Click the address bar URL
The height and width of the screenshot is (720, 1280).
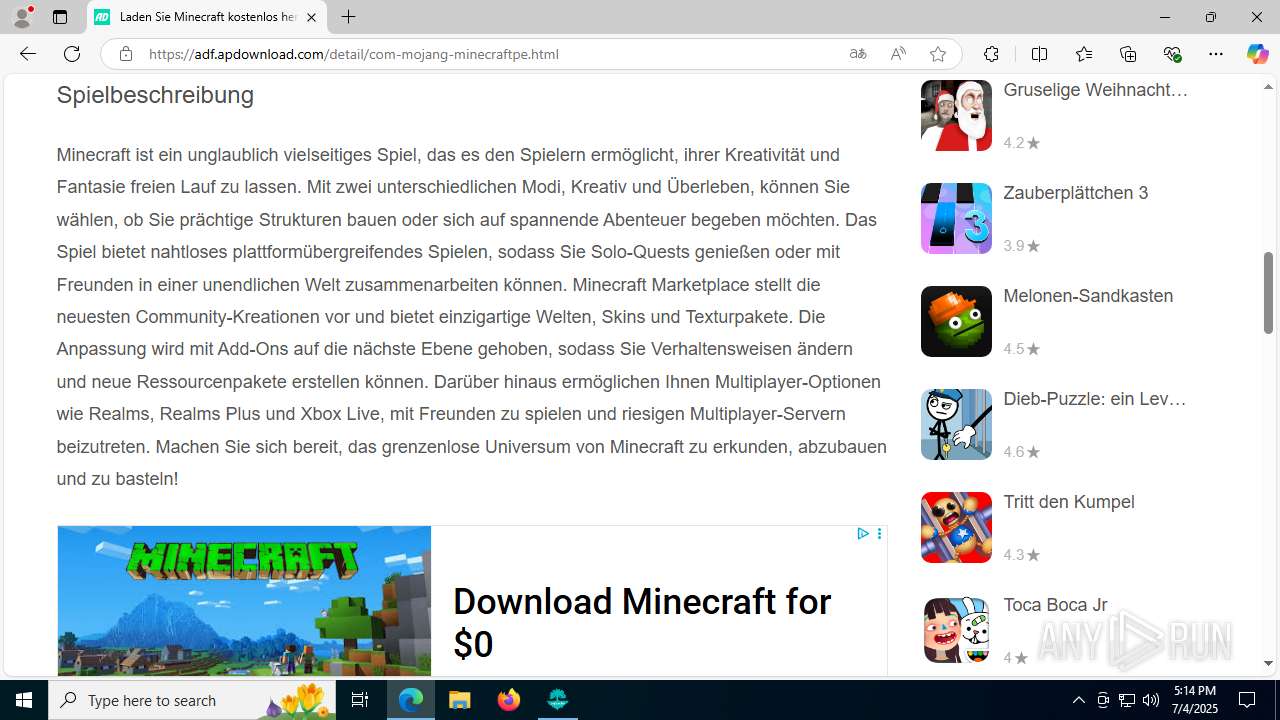[354, 54]
